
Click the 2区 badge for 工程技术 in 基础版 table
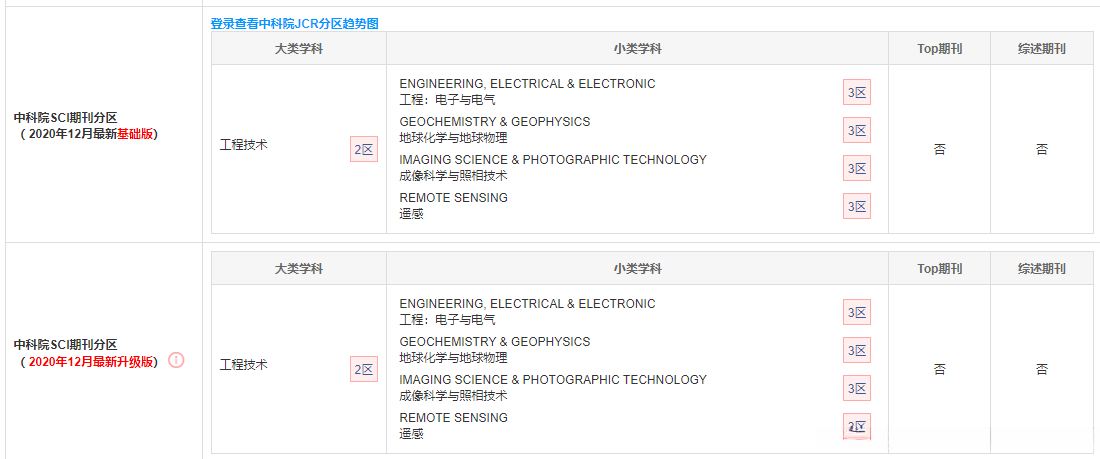coord(364,150)
